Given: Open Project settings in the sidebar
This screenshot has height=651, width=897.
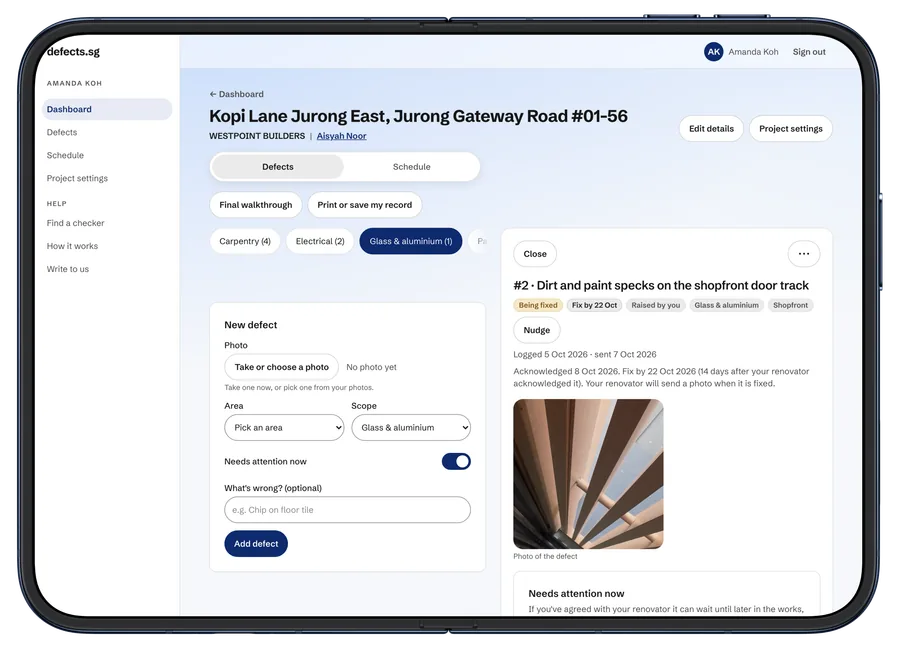Looking at the screenshot, I should tap(77, 178).
